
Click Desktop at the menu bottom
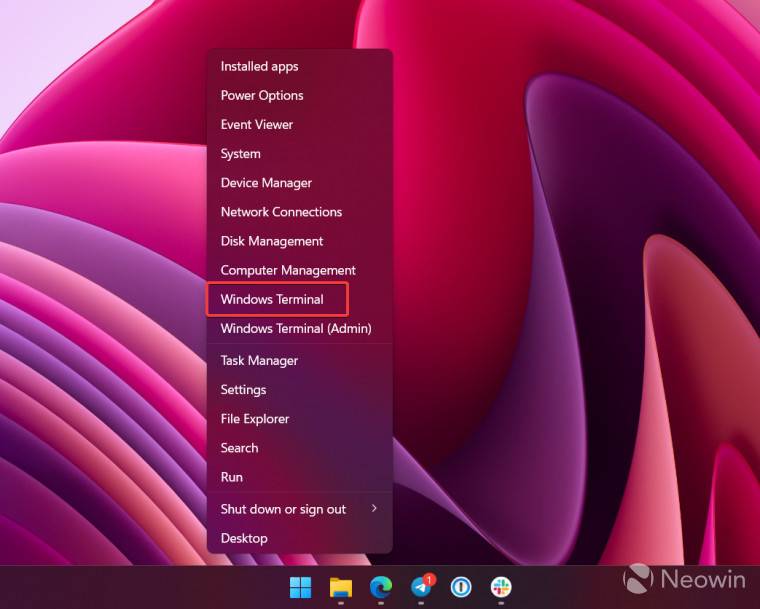click(x=244, y=538)
